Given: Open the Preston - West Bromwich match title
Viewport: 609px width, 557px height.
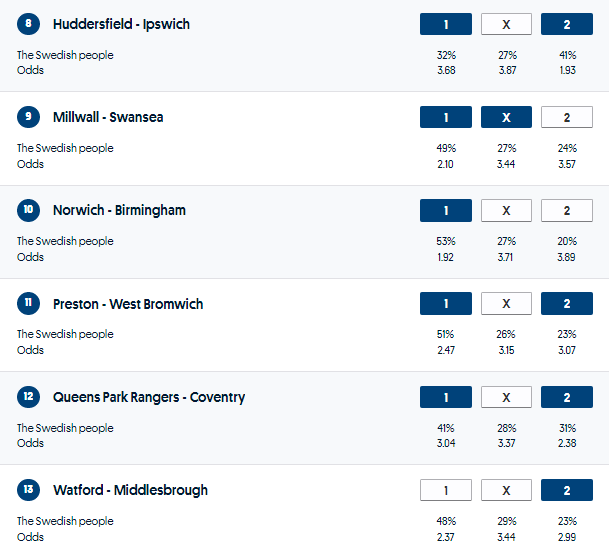Looking at the screenshot, I should pos(128,304).
